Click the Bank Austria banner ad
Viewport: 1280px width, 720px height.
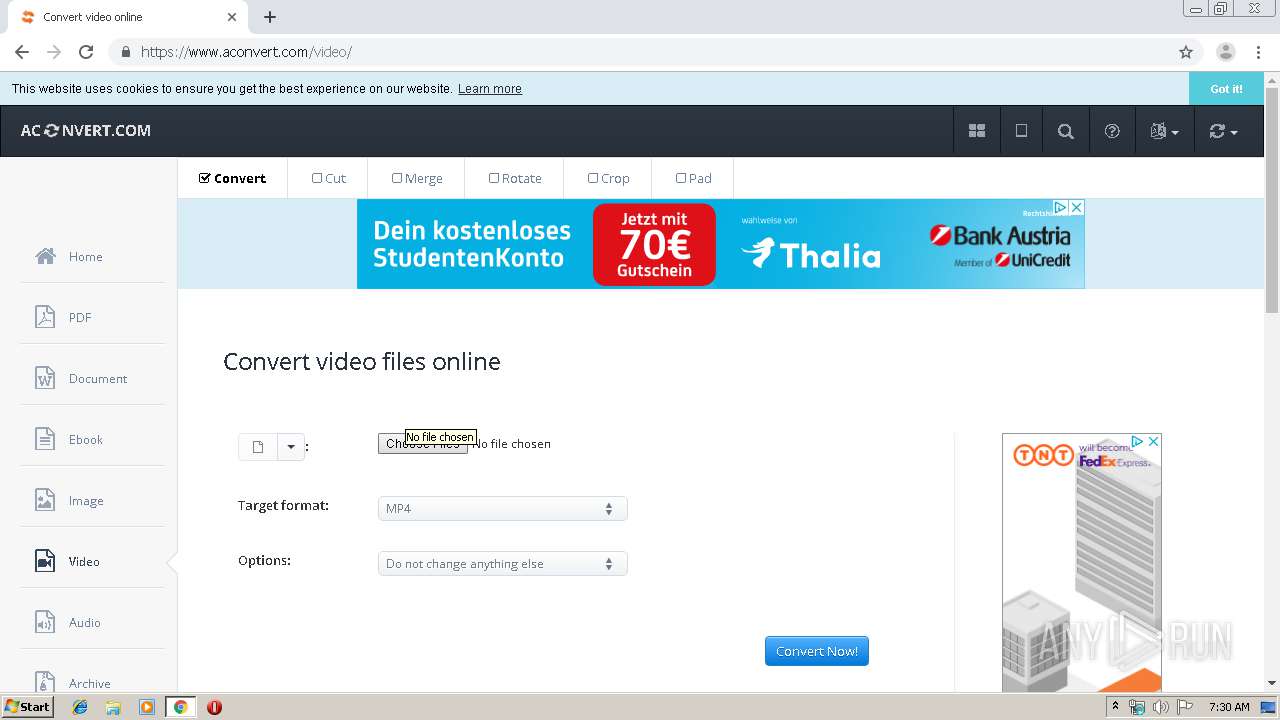[x=720, y=244]
